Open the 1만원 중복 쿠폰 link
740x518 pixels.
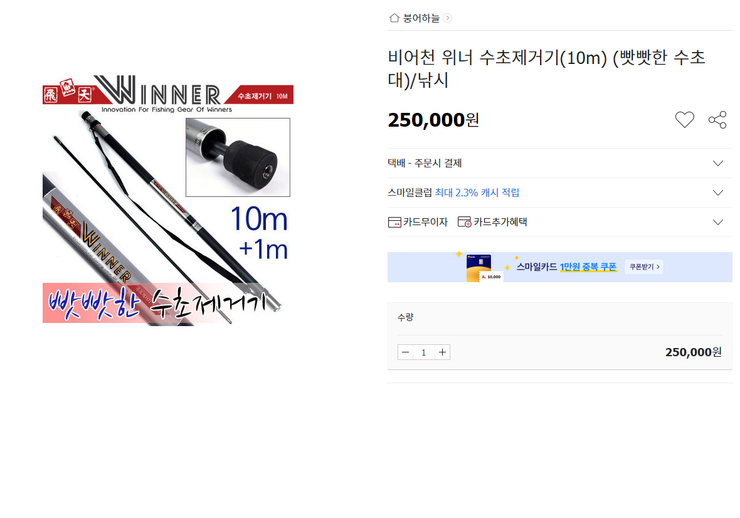(x=588, y=267)
